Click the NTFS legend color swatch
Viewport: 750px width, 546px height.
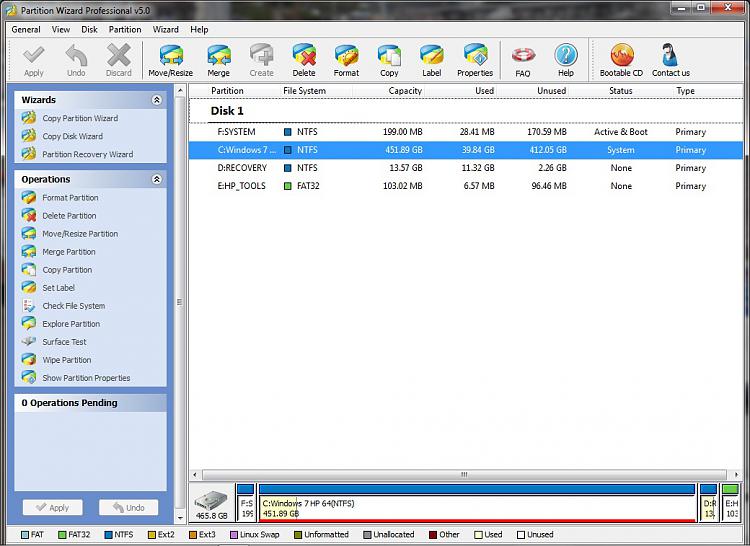coord(108,535)
